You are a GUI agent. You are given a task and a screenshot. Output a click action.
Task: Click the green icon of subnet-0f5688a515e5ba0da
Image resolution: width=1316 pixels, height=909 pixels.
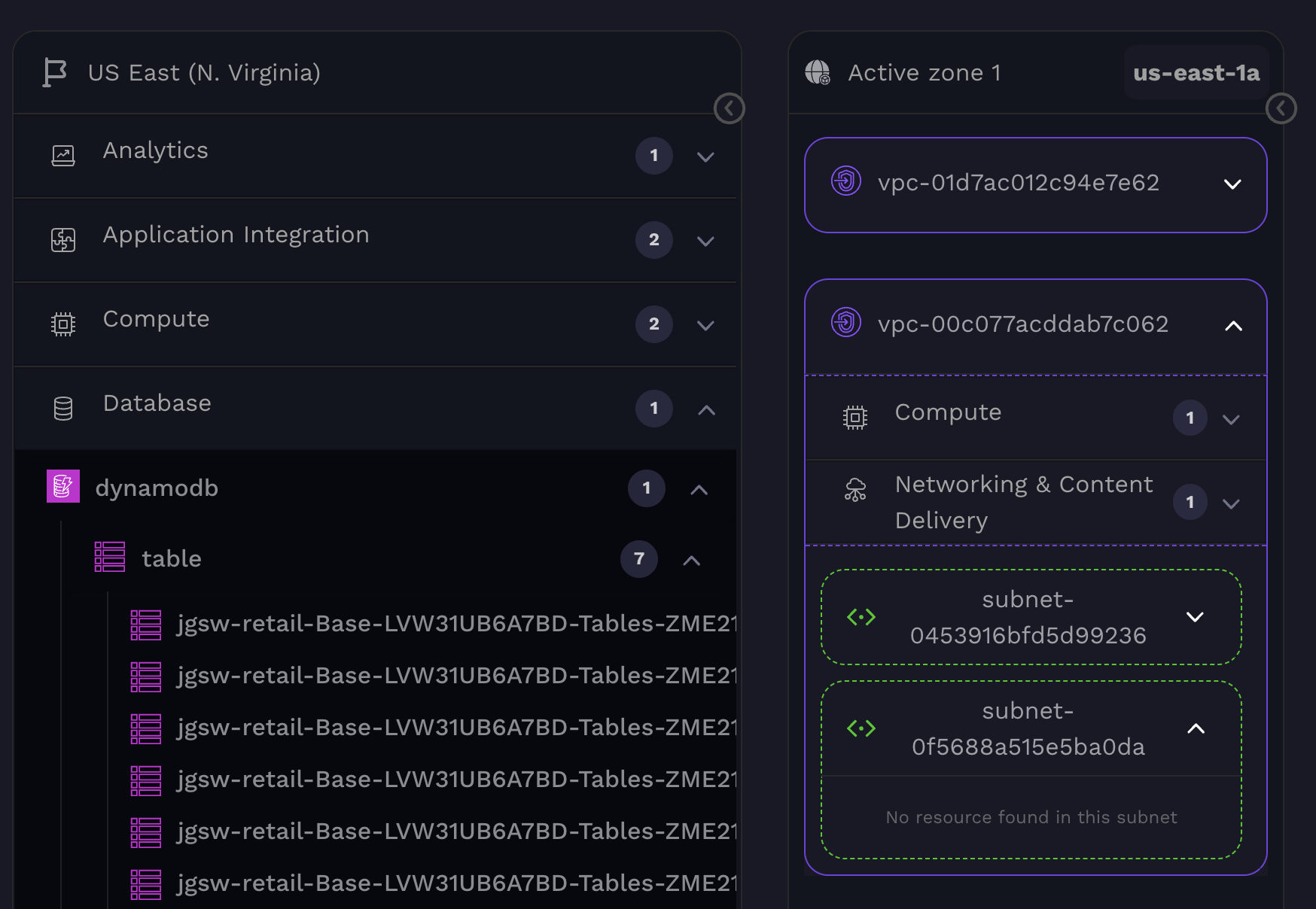pos(861,728)
